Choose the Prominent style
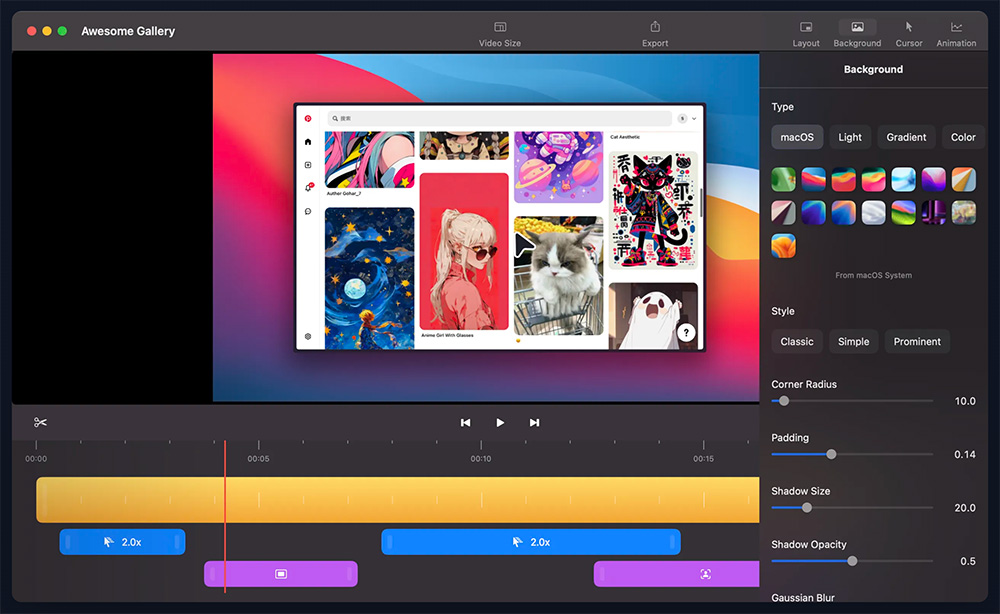 point(917,342)
